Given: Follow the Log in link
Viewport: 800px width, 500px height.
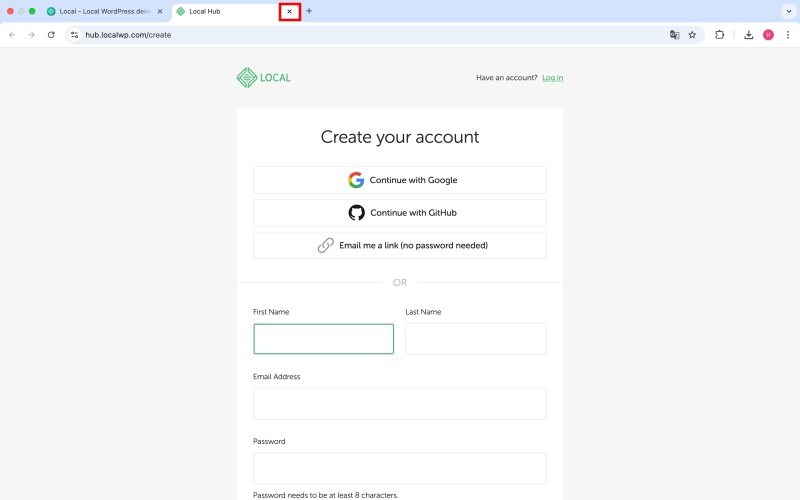Looking at the screenshot, I should tap(553, 78).
